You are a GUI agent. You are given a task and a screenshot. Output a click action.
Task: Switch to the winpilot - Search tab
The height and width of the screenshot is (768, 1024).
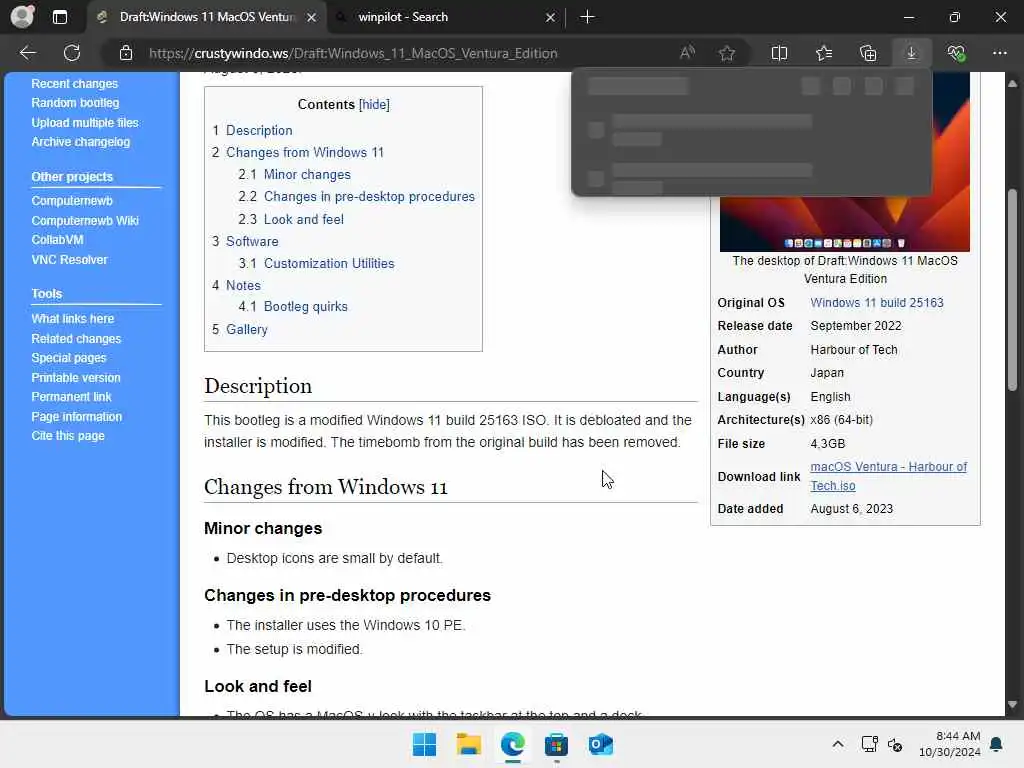coord(444,17)
